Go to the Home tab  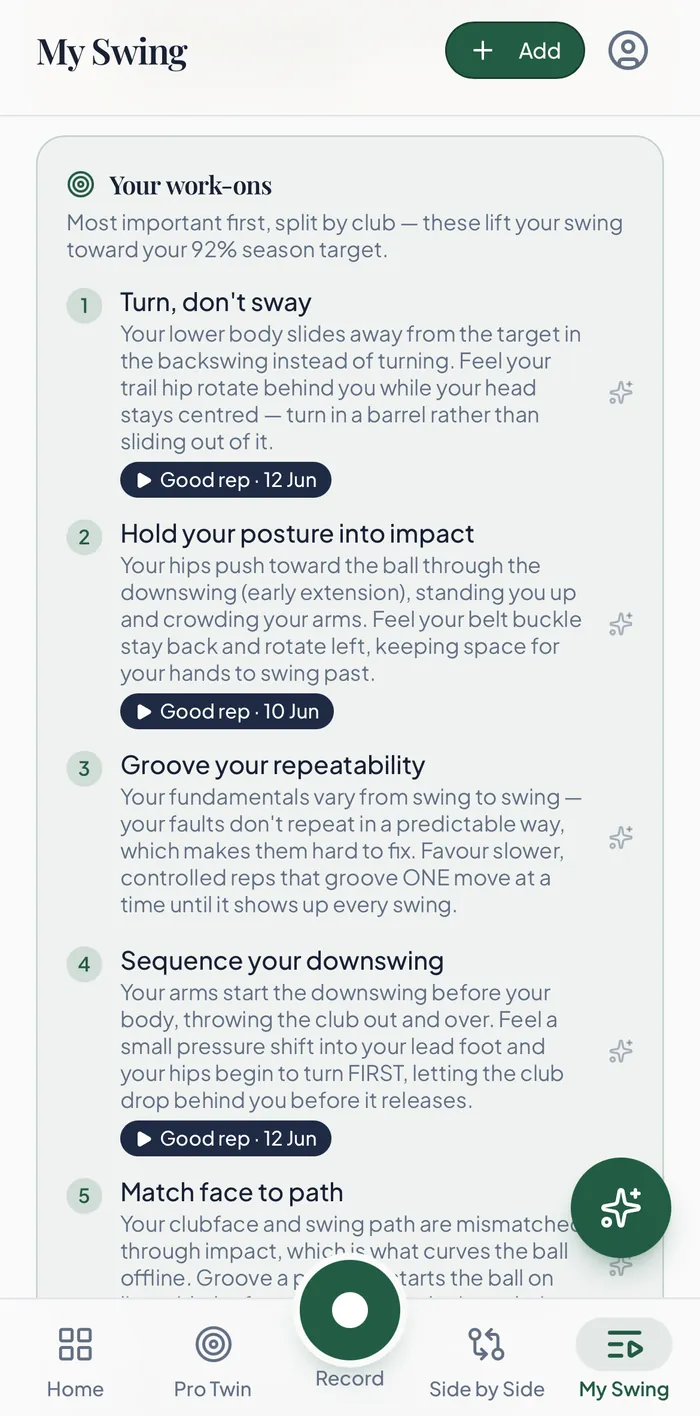coord(75,1362)
